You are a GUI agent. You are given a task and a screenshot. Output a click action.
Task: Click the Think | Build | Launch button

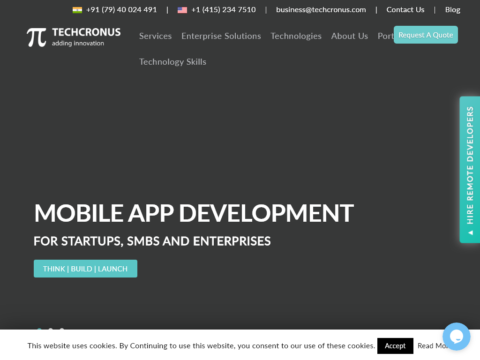(x=85, y=269)
